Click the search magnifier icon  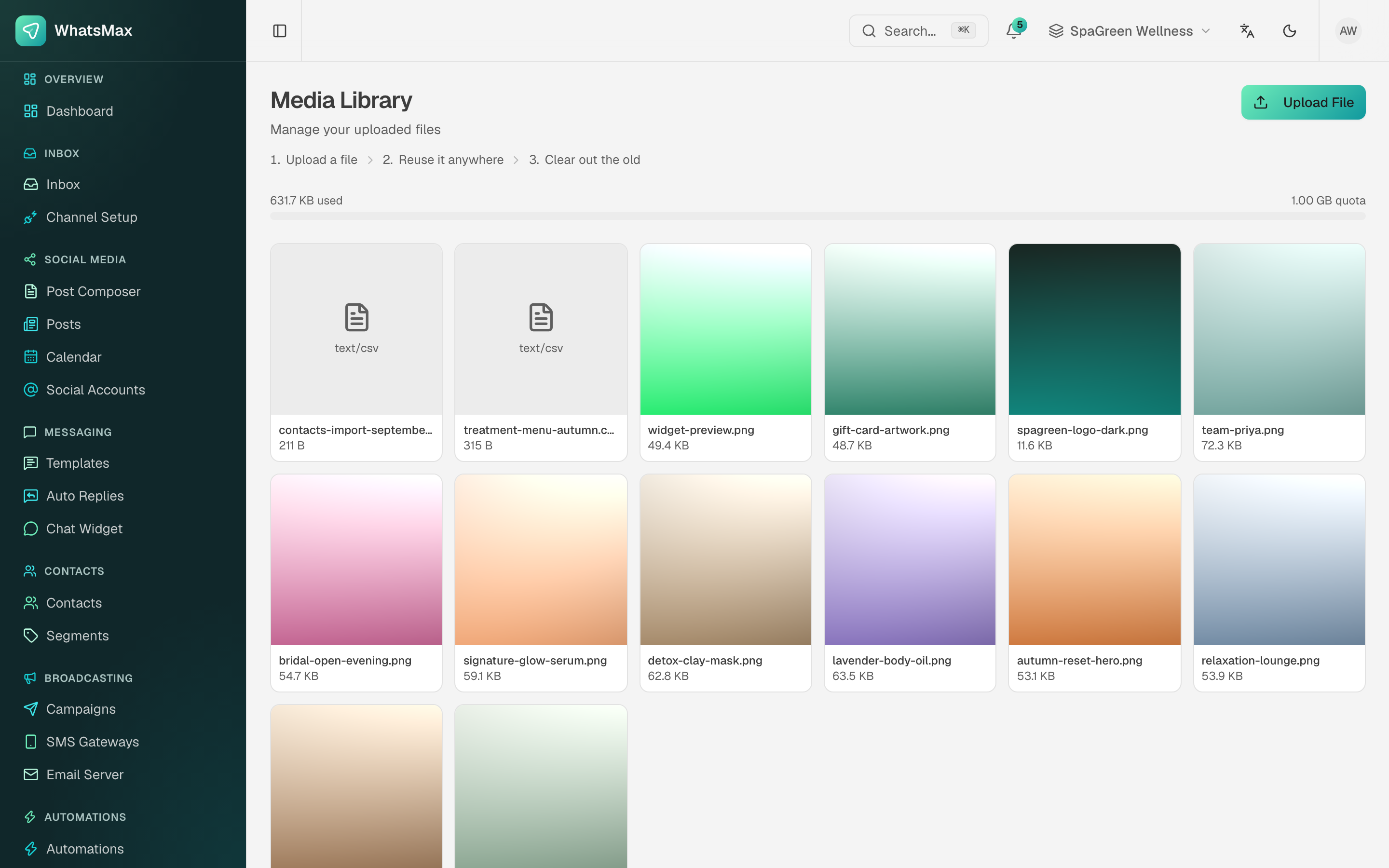tap(869, 31)
